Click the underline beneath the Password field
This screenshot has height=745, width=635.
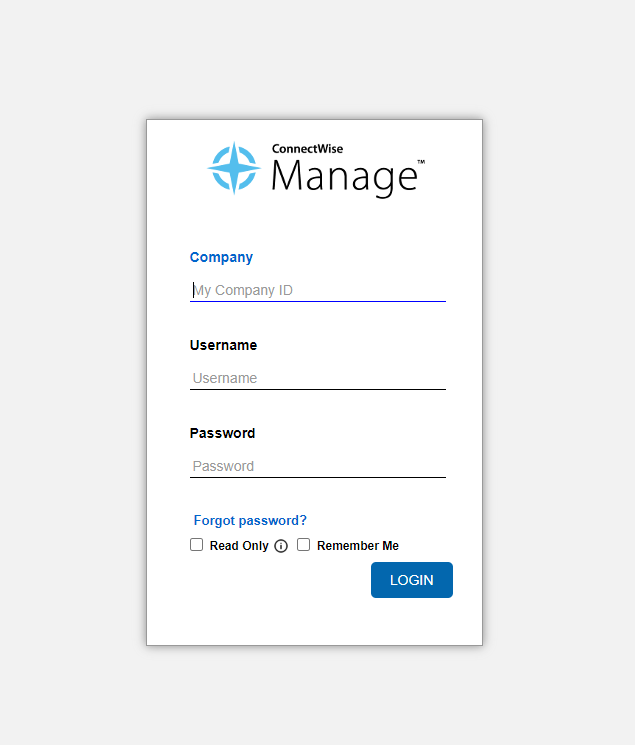(x=317, y=477)
